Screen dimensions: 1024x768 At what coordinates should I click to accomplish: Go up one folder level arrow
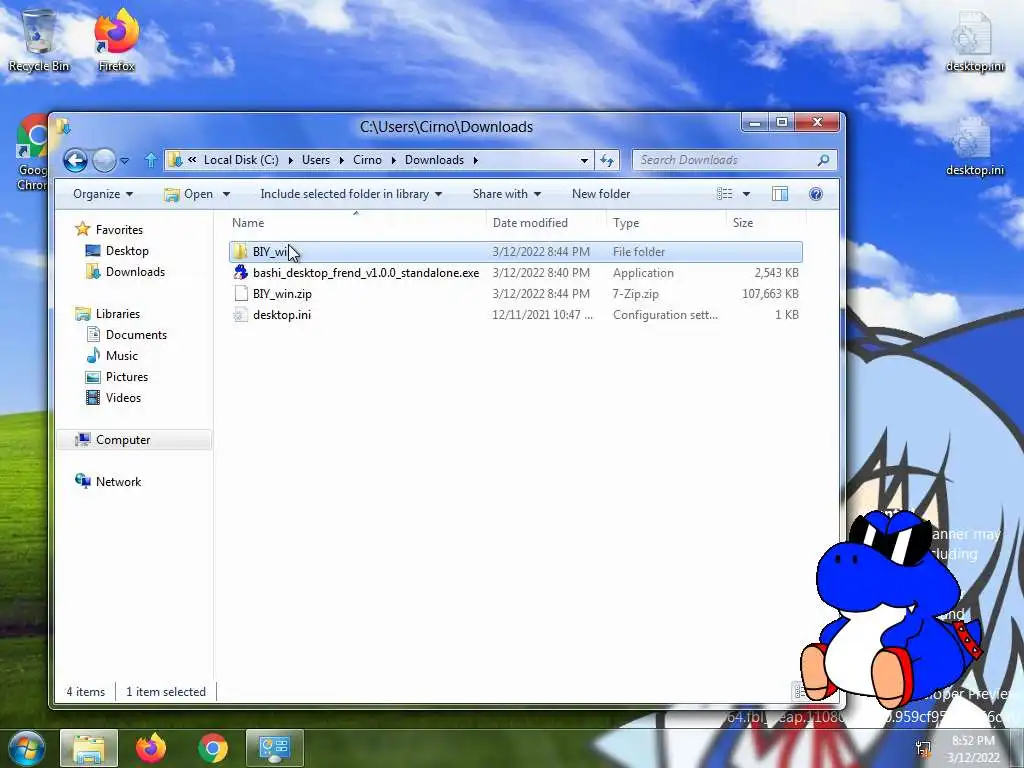[151, 160]
